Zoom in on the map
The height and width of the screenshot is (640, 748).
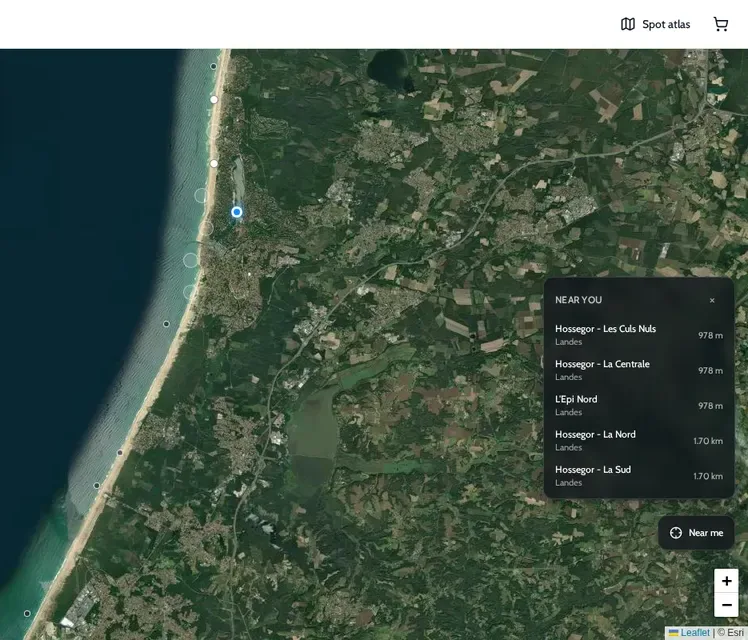[726, 581]
